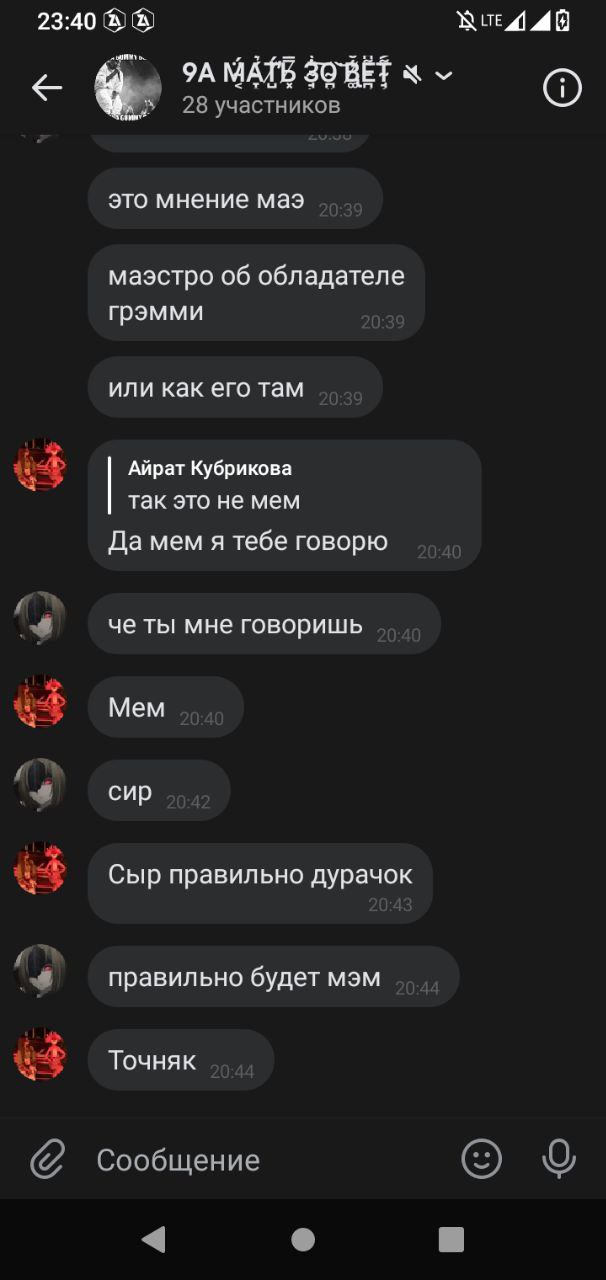Tap the back arrow in chat header
This screenshot has height=1280, width=606.
pos(46,88)
